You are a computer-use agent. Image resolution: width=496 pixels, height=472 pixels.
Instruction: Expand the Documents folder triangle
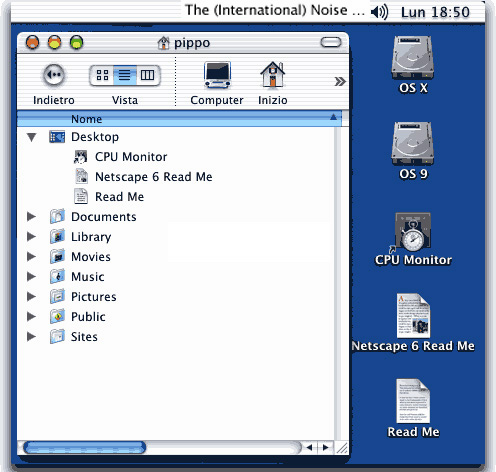pyautogui.click(x=31, y=217)
